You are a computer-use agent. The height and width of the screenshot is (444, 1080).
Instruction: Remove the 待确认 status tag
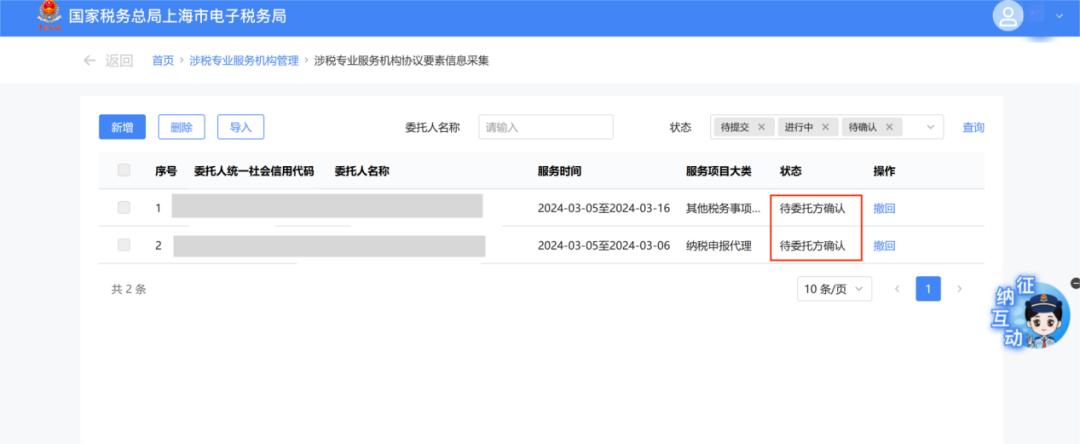pyautogui.click(x=889, y=127)
